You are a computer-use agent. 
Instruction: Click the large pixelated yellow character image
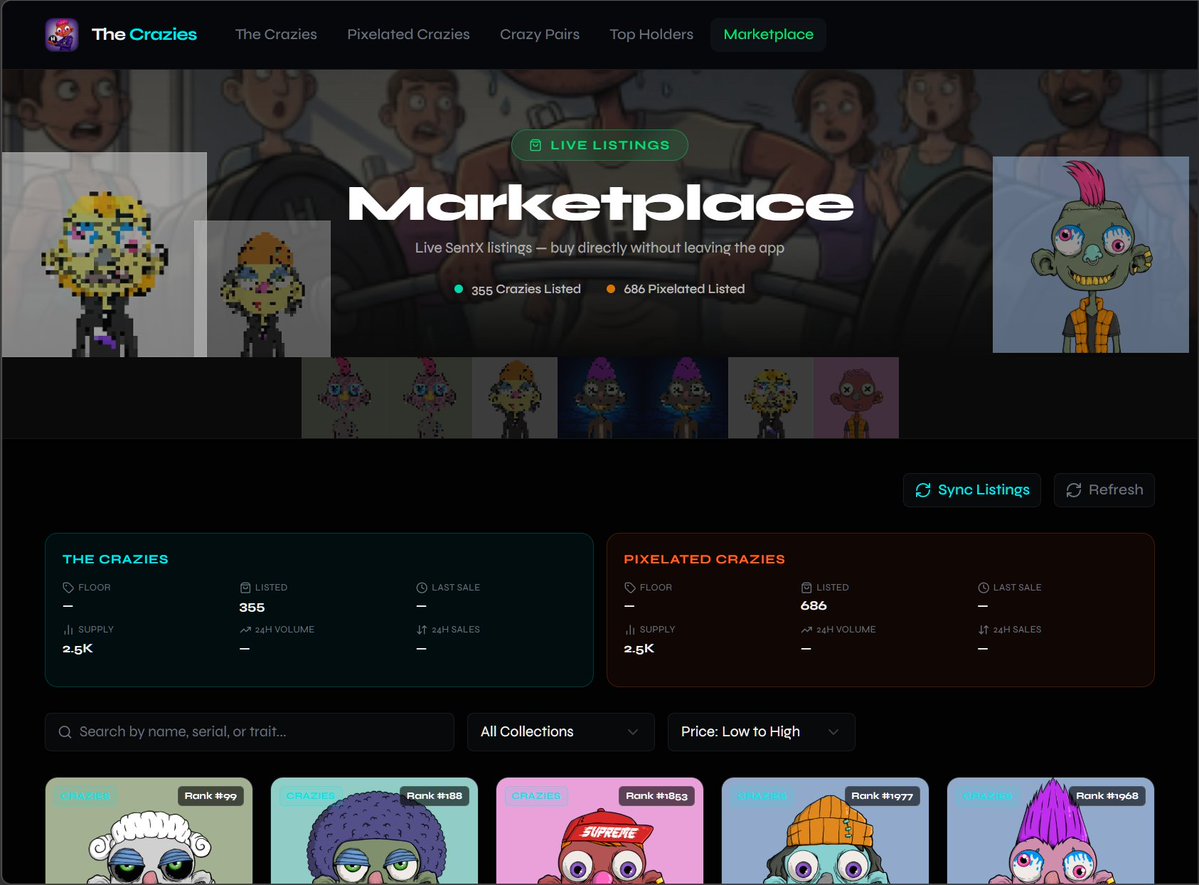coord(104,255)
